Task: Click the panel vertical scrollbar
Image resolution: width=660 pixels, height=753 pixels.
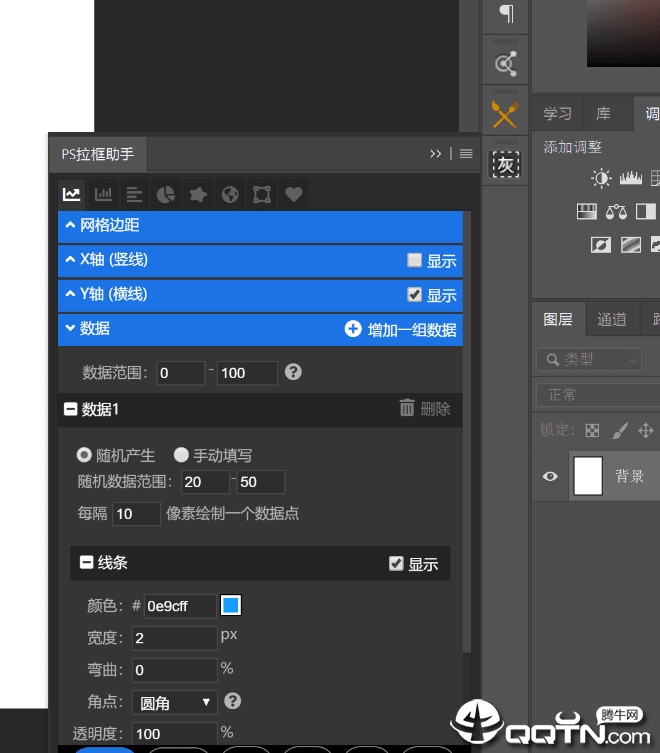Action: (x=467, y=432)
